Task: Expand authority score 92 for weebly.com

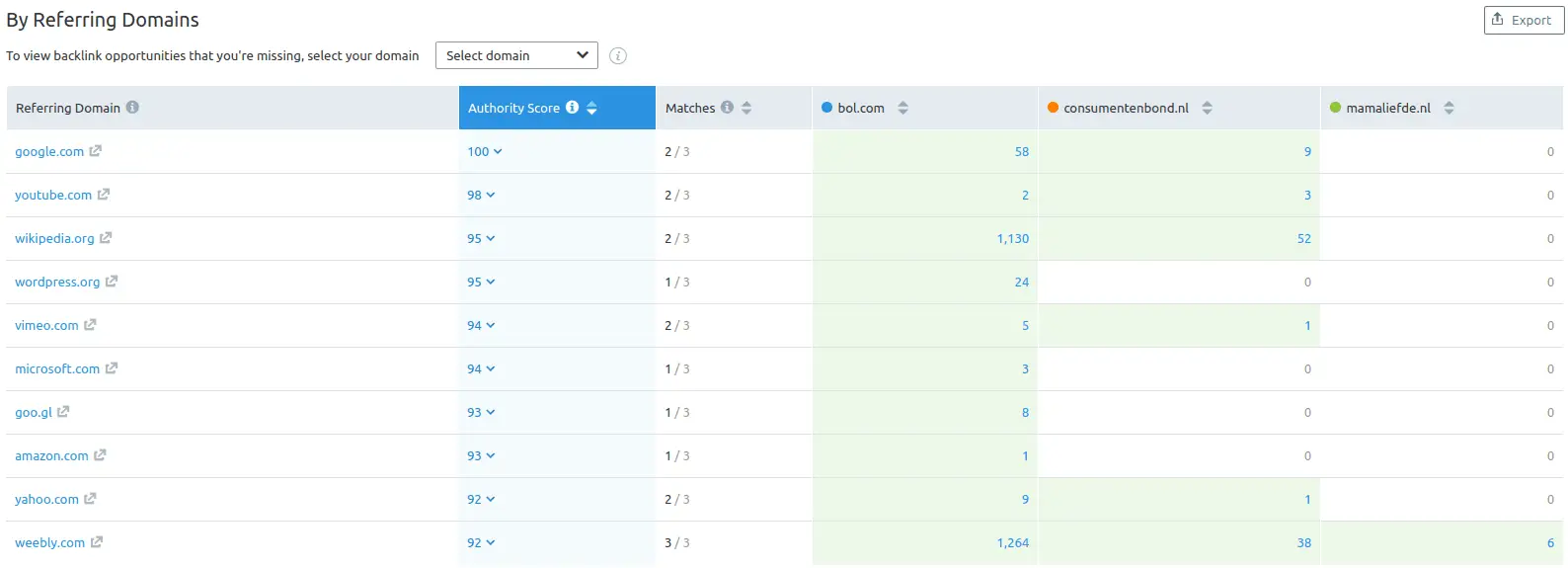Action: pyautogui.click(x=481, y=542)
